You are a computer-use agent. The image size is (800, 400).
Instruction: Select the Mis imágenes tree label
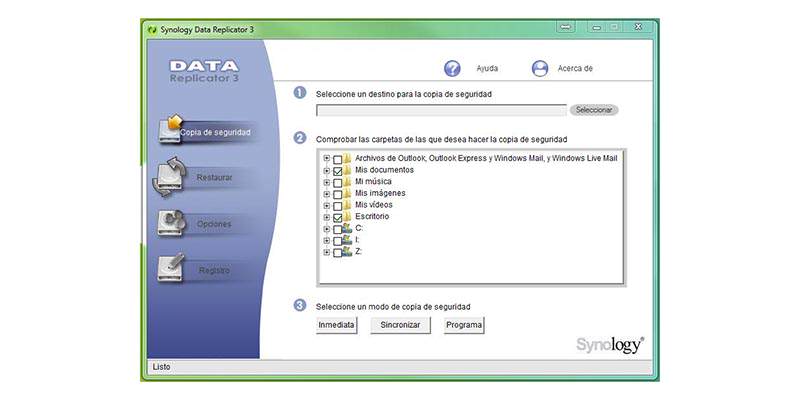click(380, 193)
